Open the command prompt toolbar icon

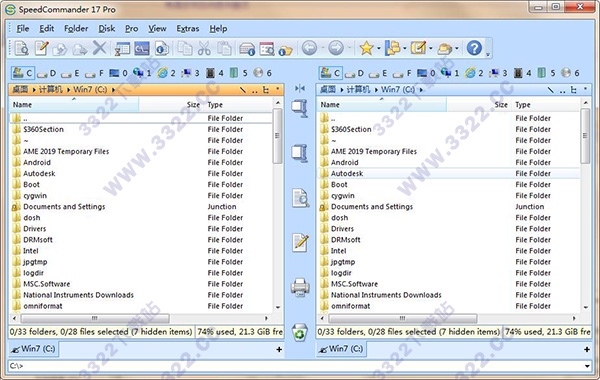[141, 49]
